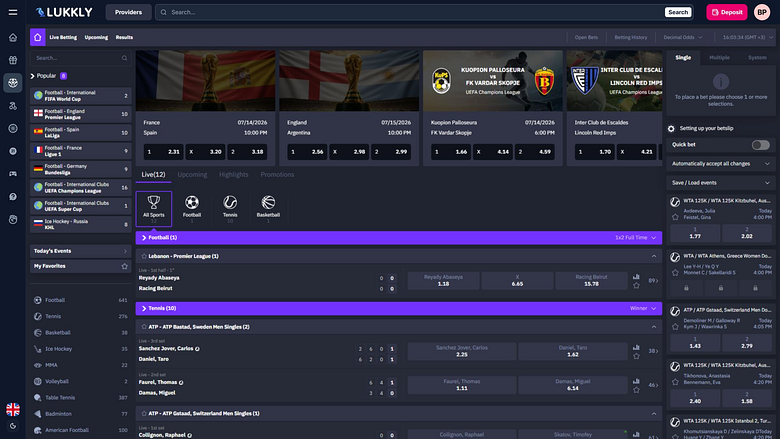Click the My Favorites star icon
This screenshot has width=780, height=439.
point(124,266)
